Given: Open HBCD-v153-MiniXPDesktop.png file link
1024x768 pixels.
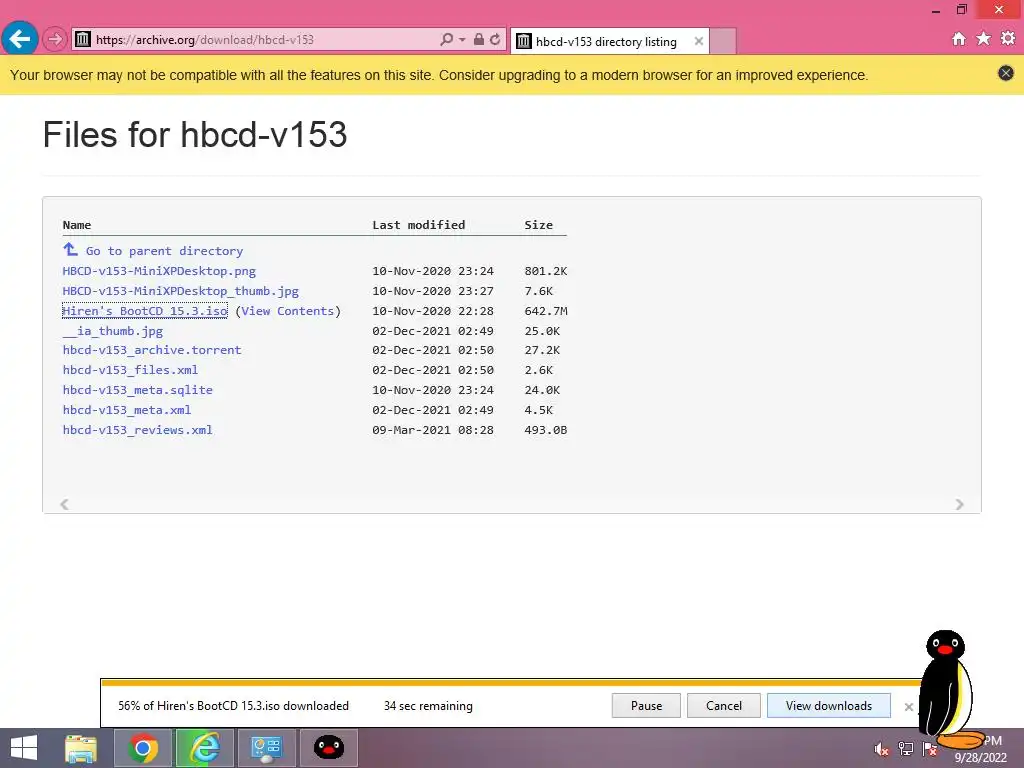Looking at the screenshot, I should (x=159, y=271).
